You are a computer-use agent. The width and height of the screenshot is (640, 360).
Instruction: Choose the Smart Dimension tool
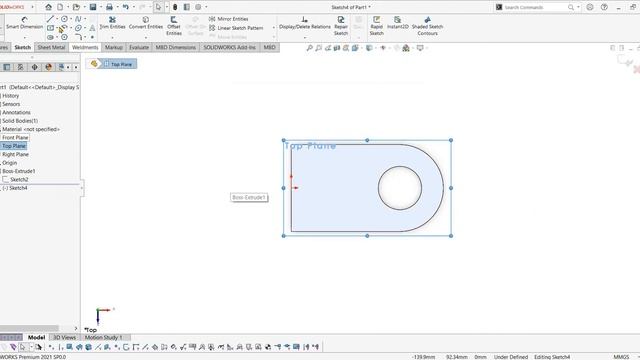point(24,23)
